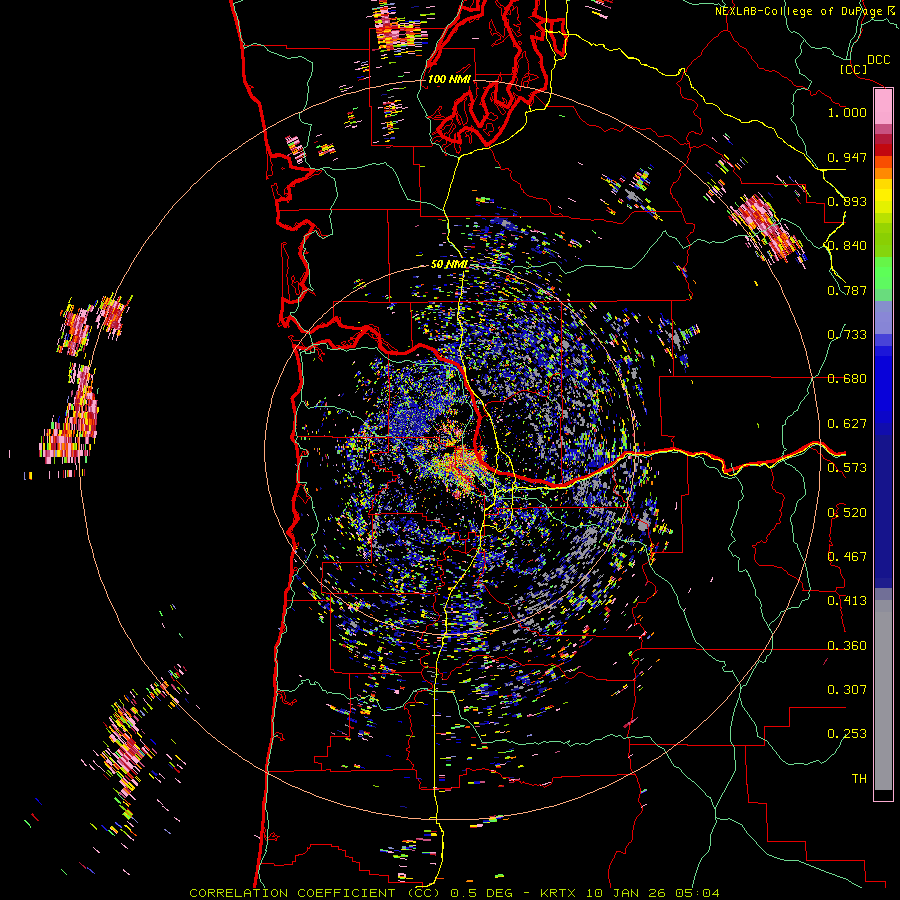This screenshot has height=900, width=900.
Task: Select the 0.840 legend value
Action: [847, 246]
